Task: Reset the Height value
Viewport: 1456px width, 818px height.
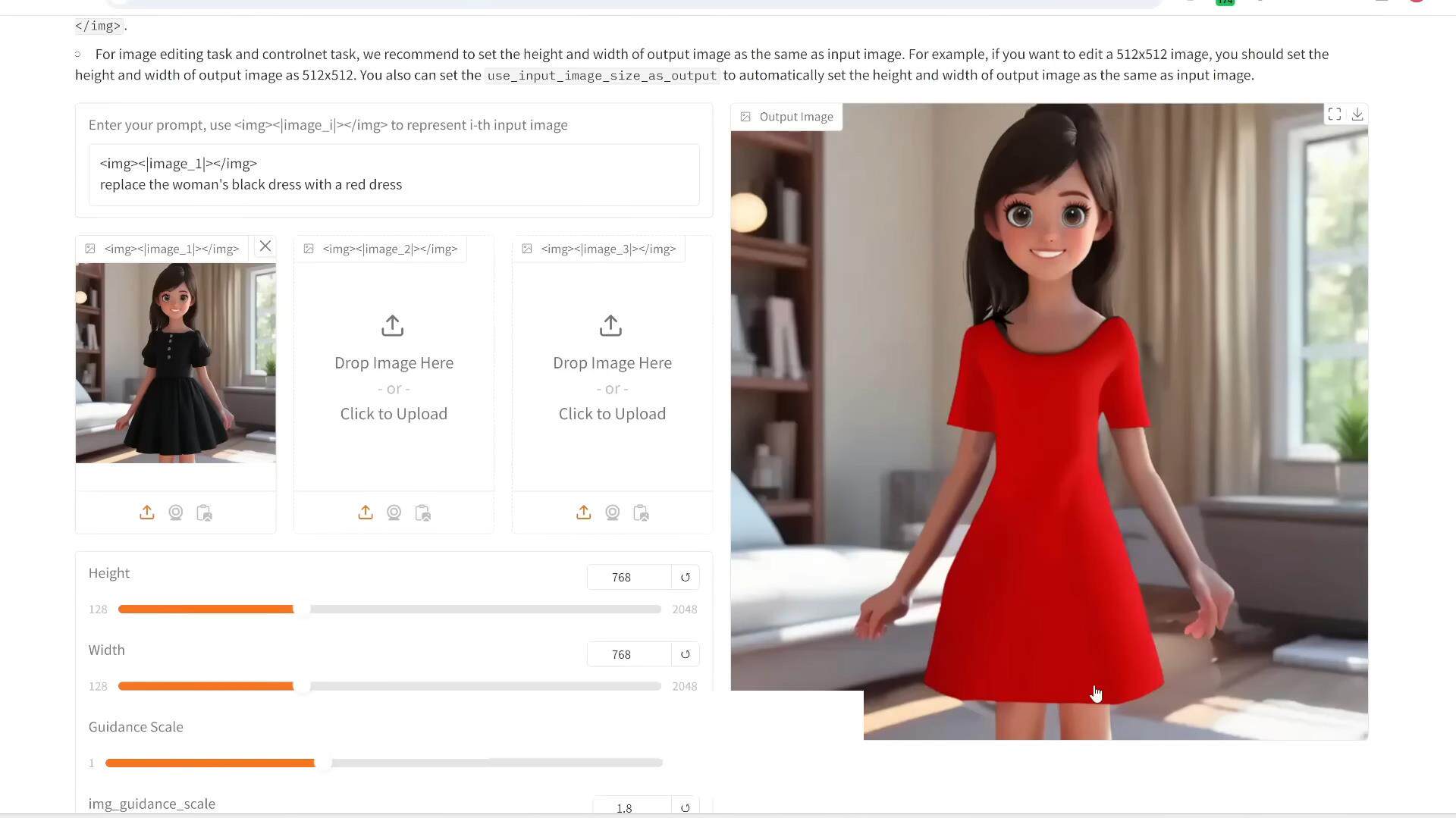Action: [686, 578]
